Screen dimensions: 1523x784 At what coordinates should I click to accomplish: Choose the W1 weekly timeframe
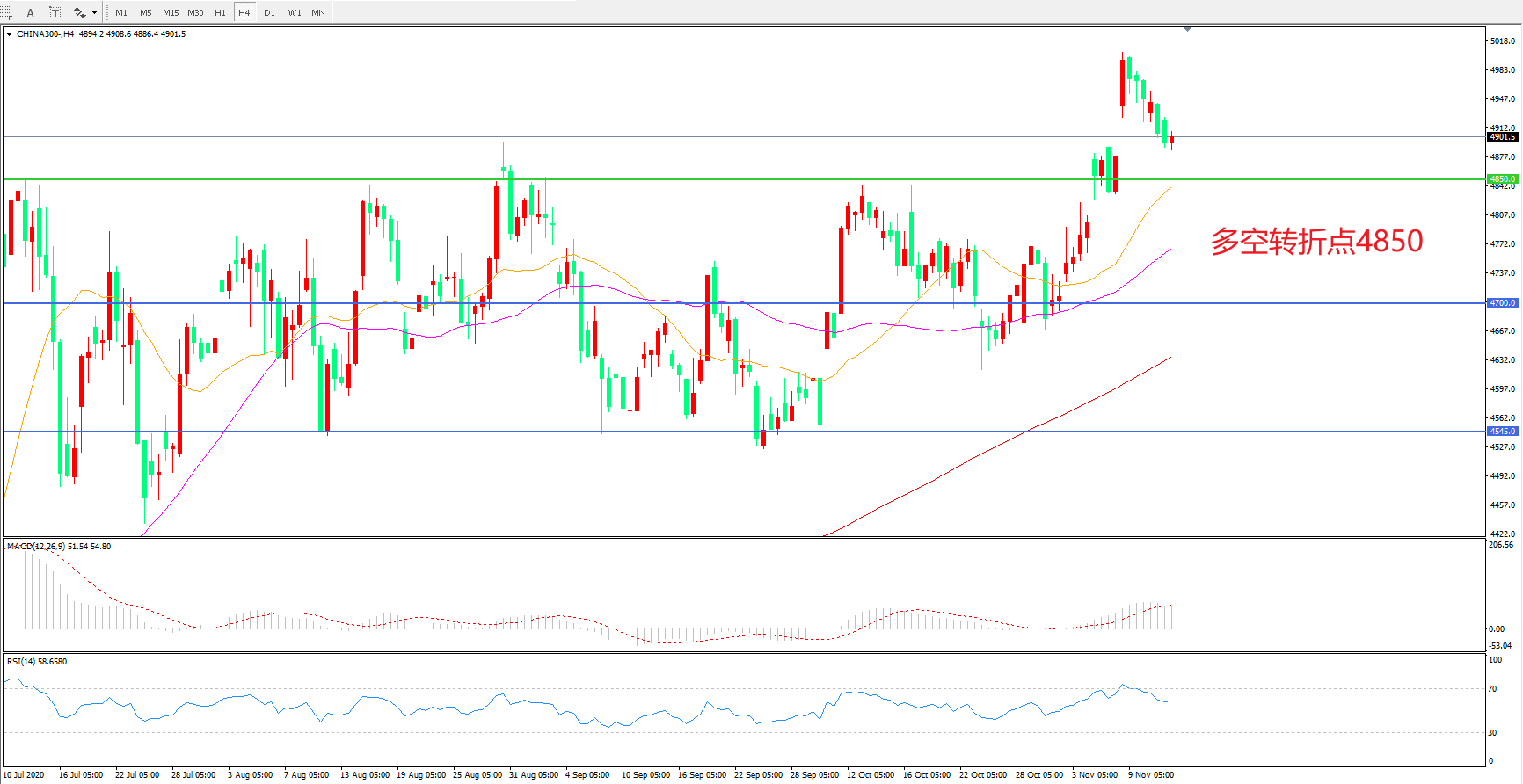coord(295,12)
